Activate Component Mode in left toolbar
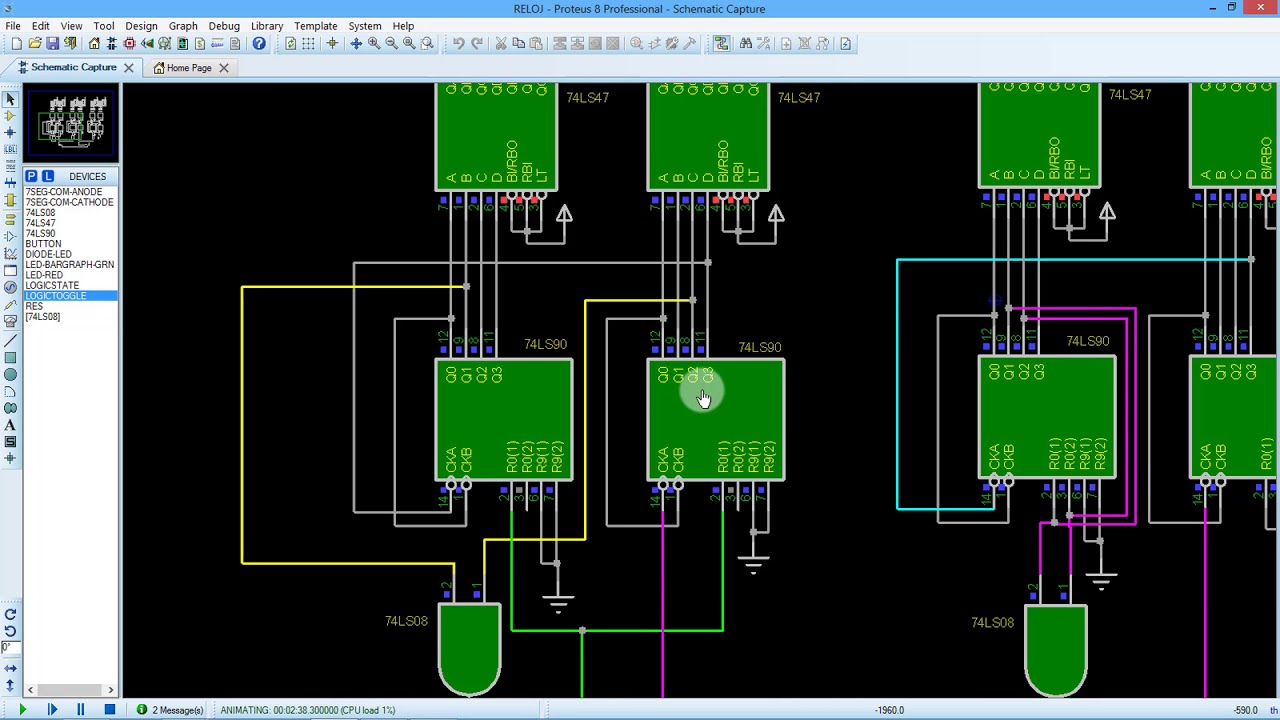 (10, 116)
